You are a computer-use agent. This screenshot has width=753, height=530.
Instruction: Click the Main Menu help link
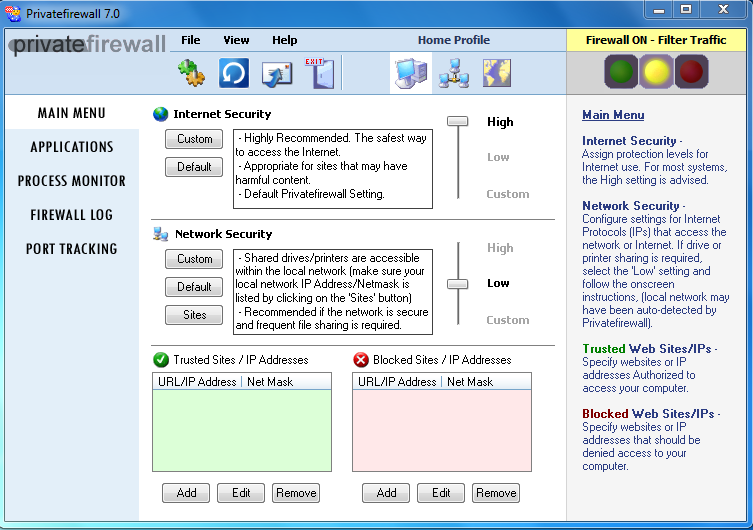pos(613,115)
